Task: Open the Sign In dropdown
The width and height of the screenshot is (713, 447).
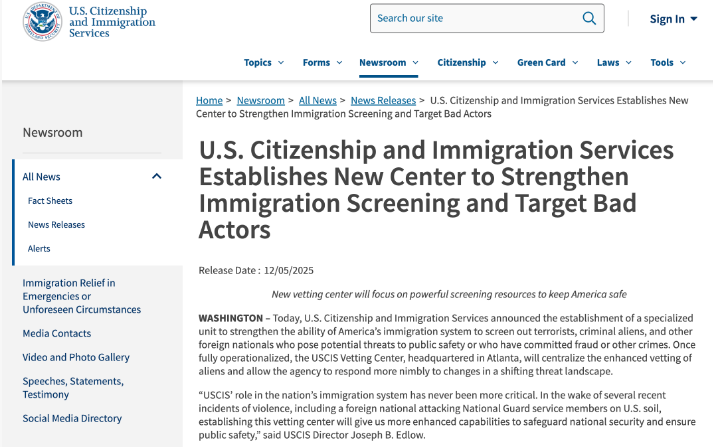Action: 673,19
